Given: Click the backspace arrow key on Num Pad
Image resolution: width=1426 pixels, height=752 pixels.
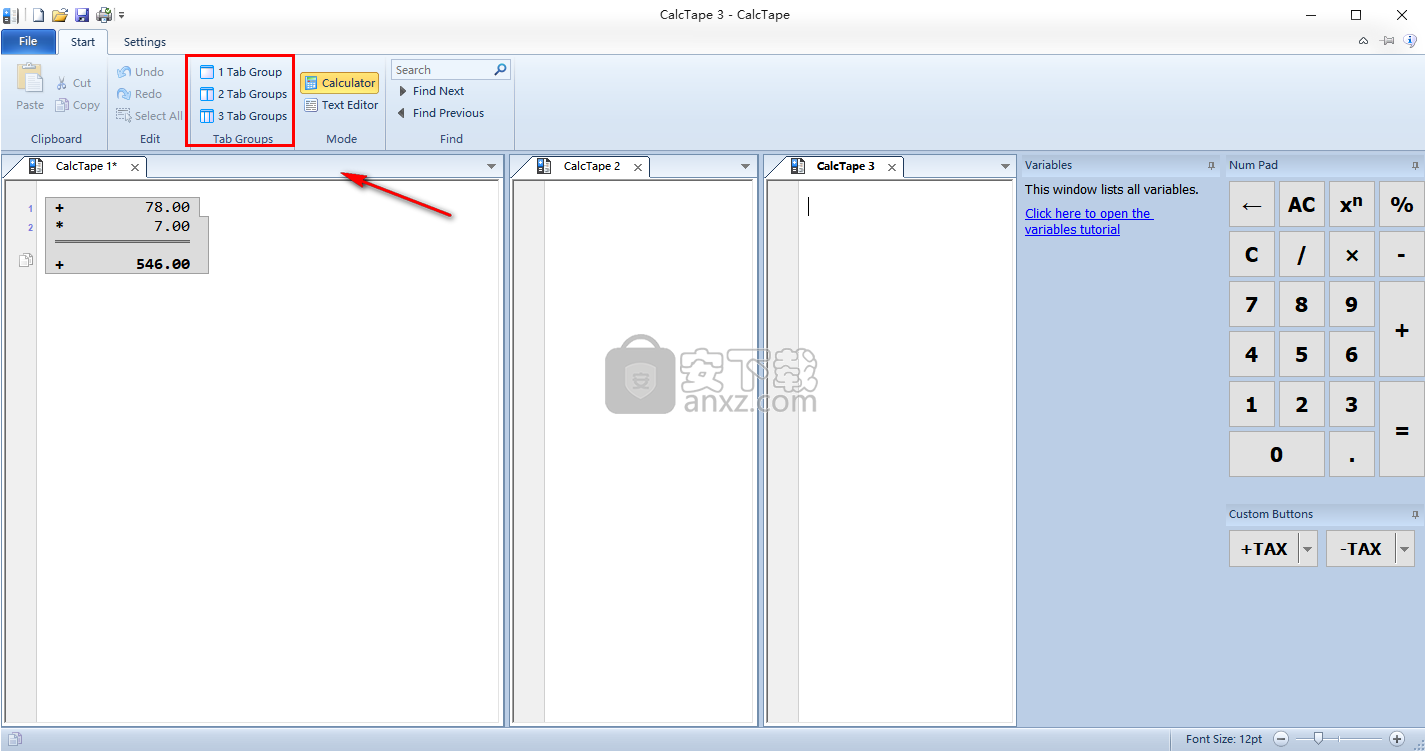Looking at the screenshot, I should [x=1251, y=205].
